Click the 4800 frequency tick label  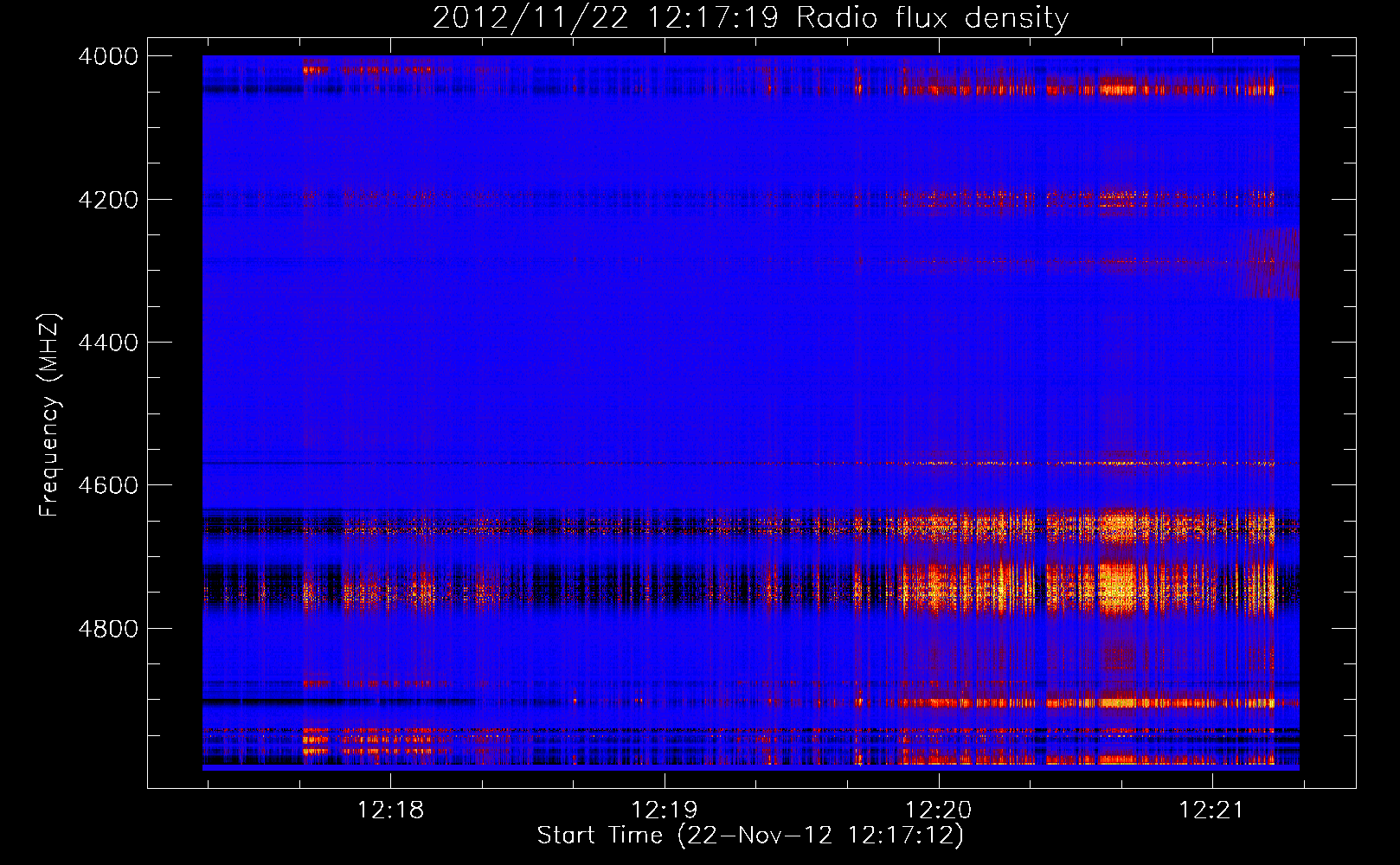tap(108, 628)
